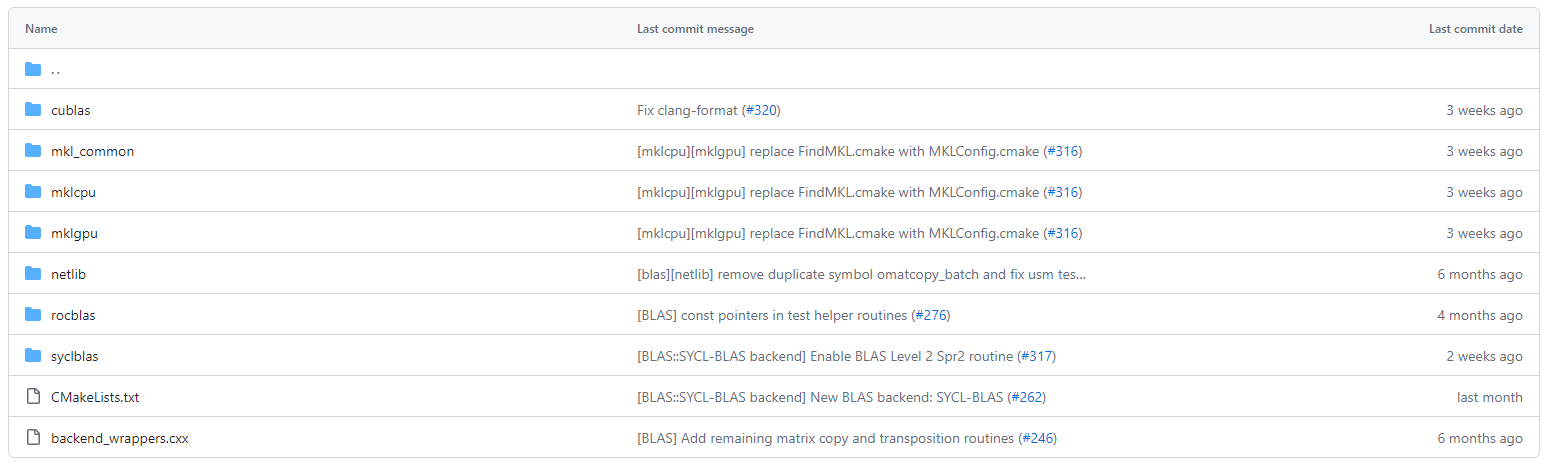Viewport: 1547px width, 468px height.
Task: Click the netlib folder icon
Action: click(x=33, y=274)
